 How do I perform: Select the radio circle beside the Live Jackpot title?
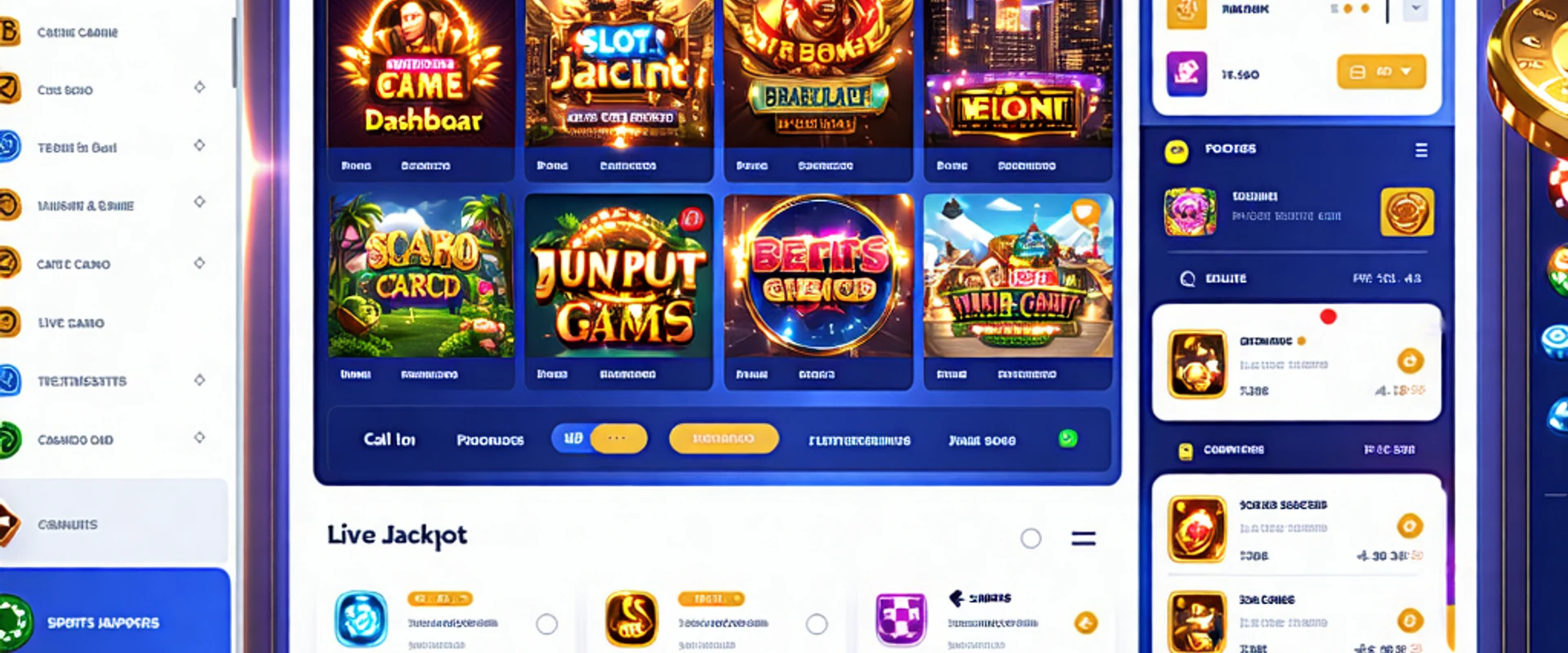1031,538
